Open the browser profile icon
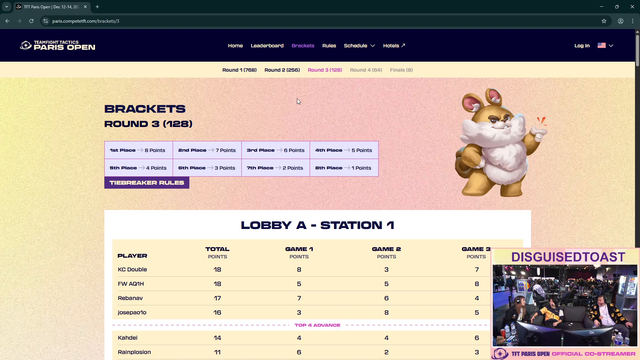The width and height of the screenshot is (640, 360). [x=620, y=21]
